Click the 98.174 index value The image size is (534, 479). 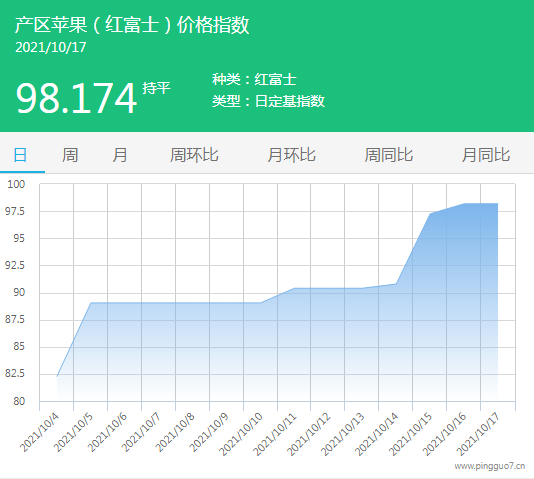click(x=76, y=99)
